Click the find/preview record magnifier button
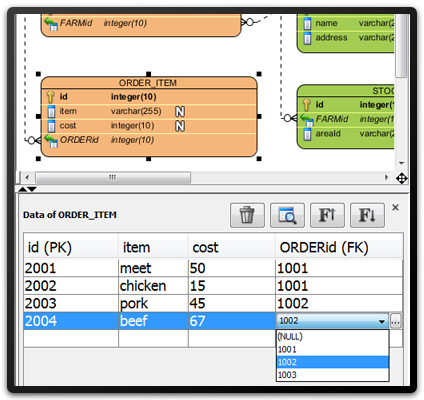The image size is (424, 400). click(287, 215)
